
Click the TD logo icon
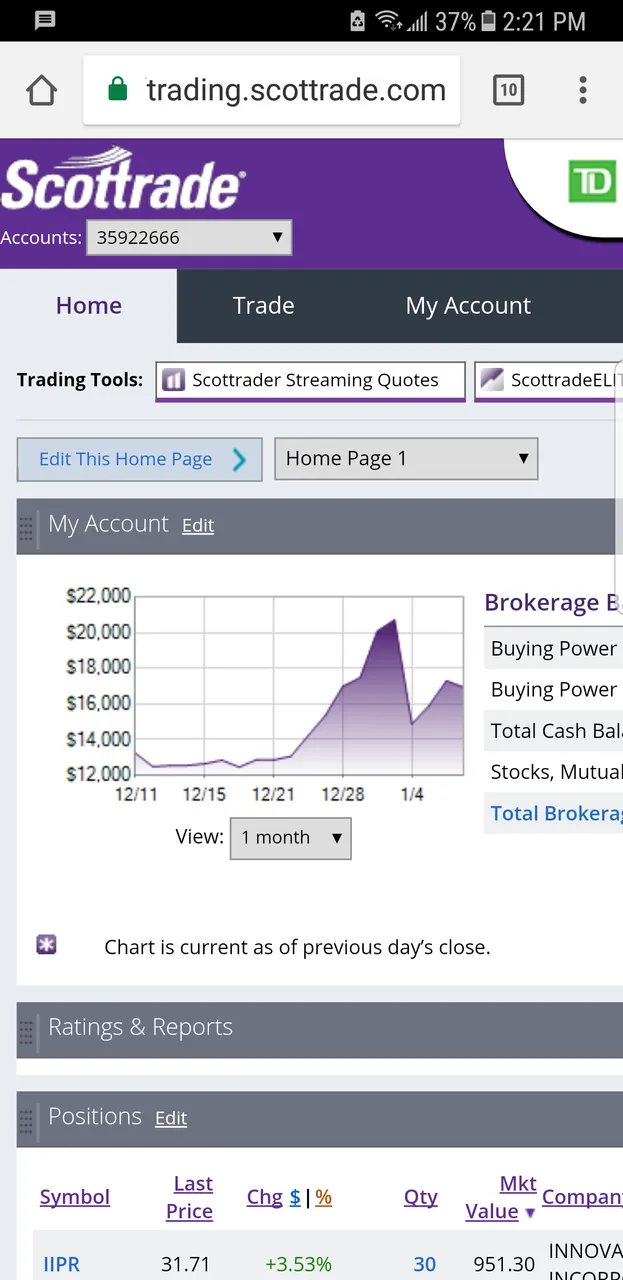click(592, 183)
